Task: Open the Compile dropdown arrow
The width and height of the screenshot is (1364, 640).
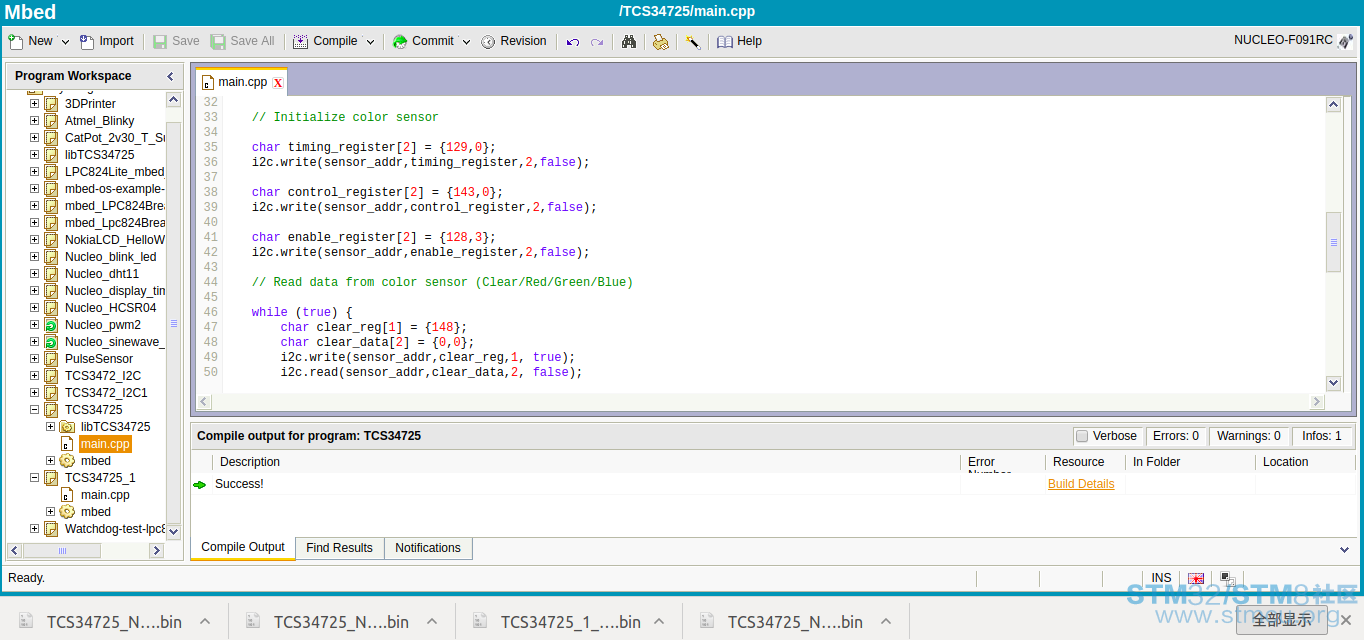Action: coord(370,42)
